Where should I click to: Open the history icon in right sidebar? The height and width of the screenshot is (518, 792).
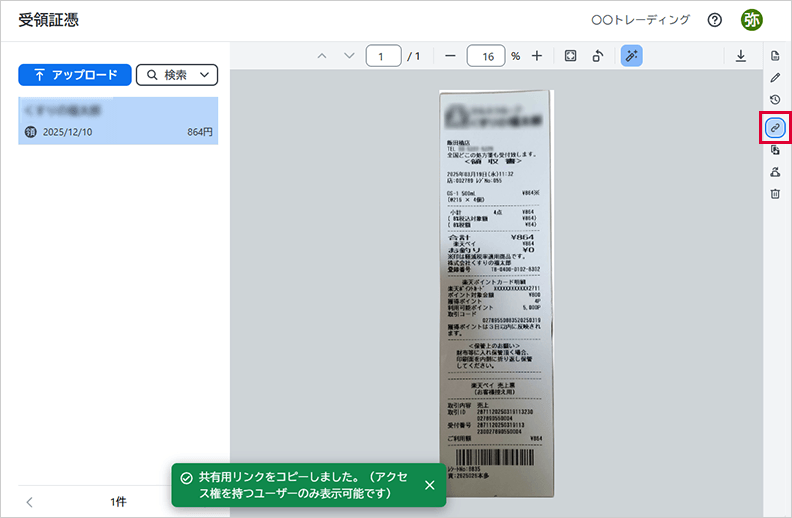[x=775, y=100]
